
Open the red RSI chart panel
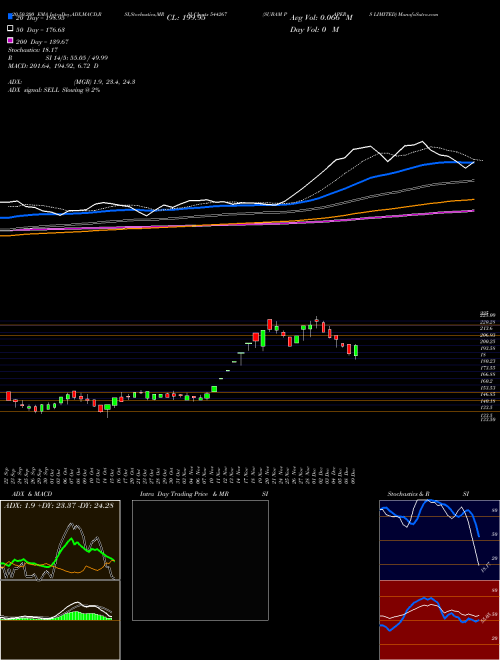coord(439,620)
